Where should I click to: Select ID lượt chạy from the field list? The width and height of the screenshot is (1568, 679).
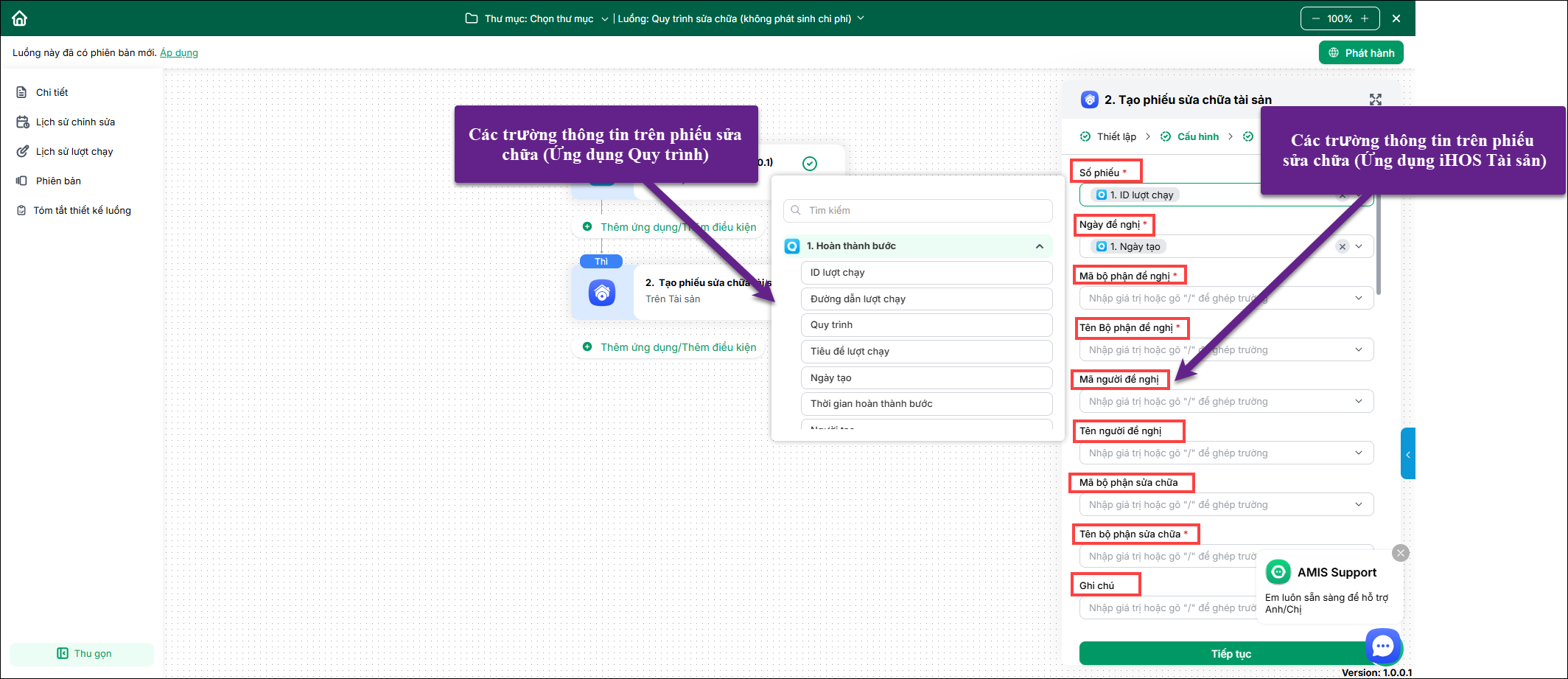(926, 273)
